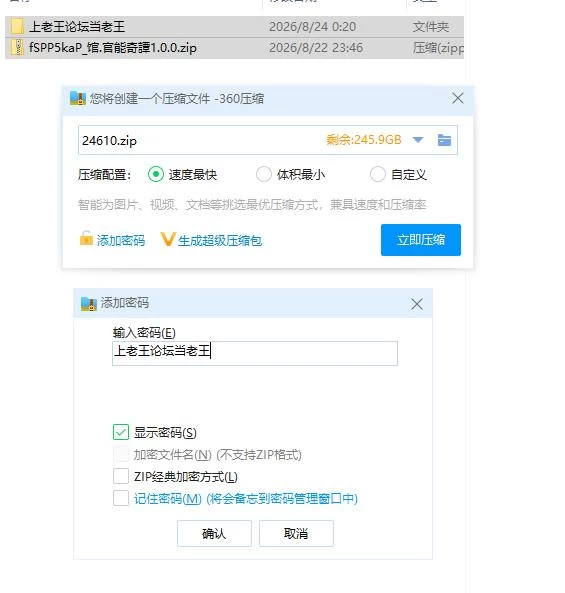565x593 pixels.
Task: Click the 智能为图片、视频 description text
Action: [252, 205]
